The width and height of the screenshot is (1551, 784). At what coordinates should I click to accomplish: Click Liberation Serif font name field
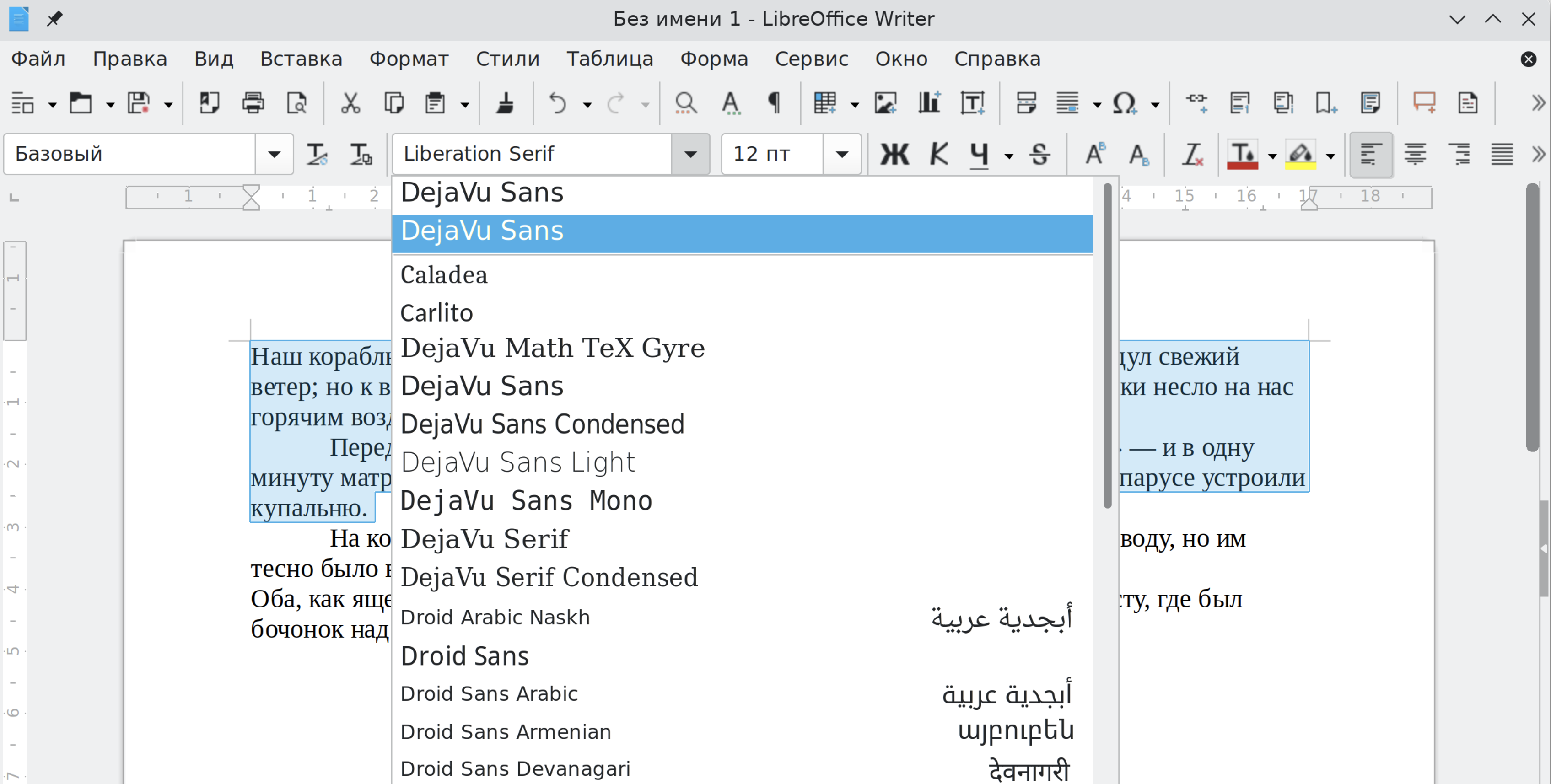tap(532, 154)
